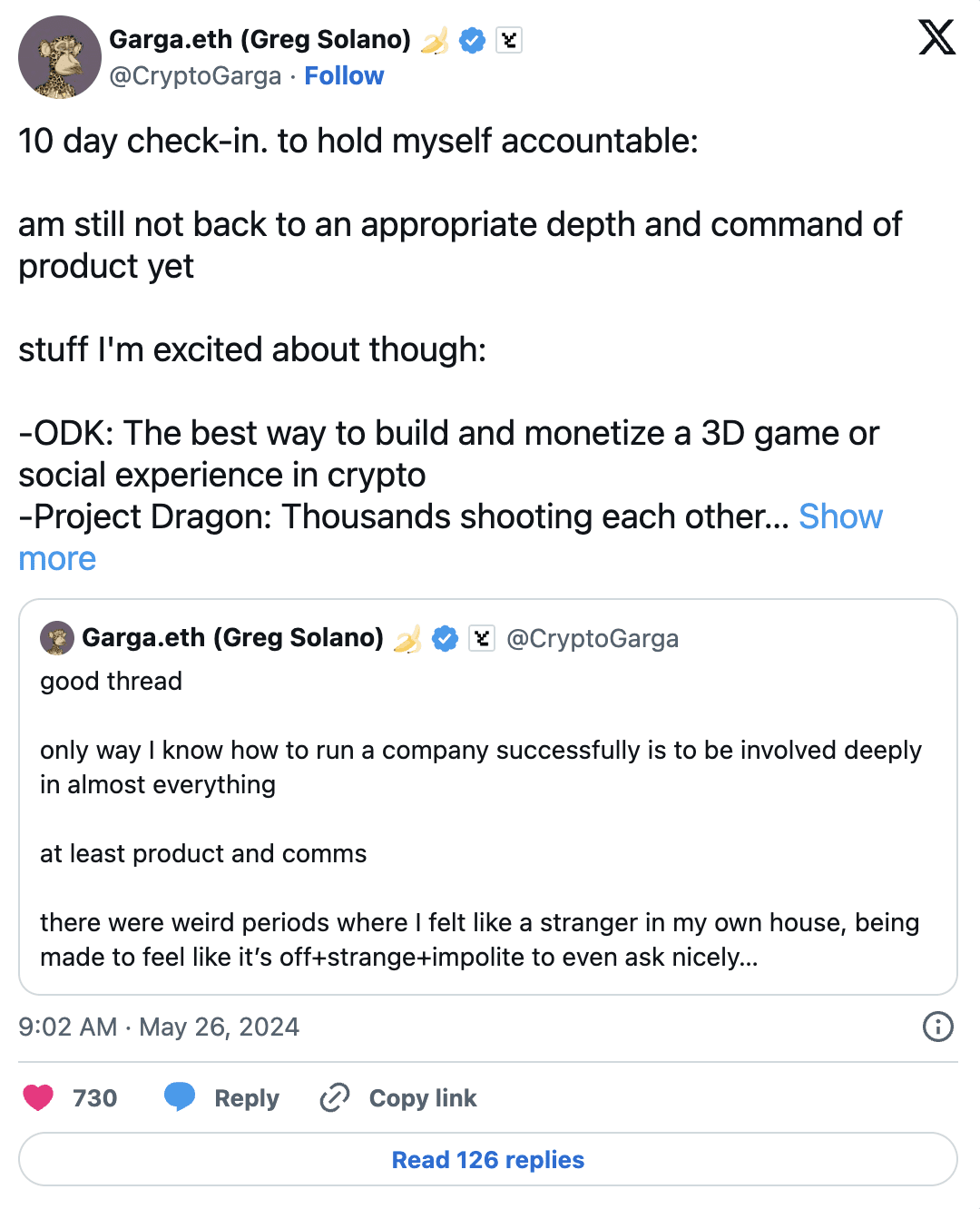Click the @CryptoGarga handle in header
The image size is (980, 1209).
point(195,76)
